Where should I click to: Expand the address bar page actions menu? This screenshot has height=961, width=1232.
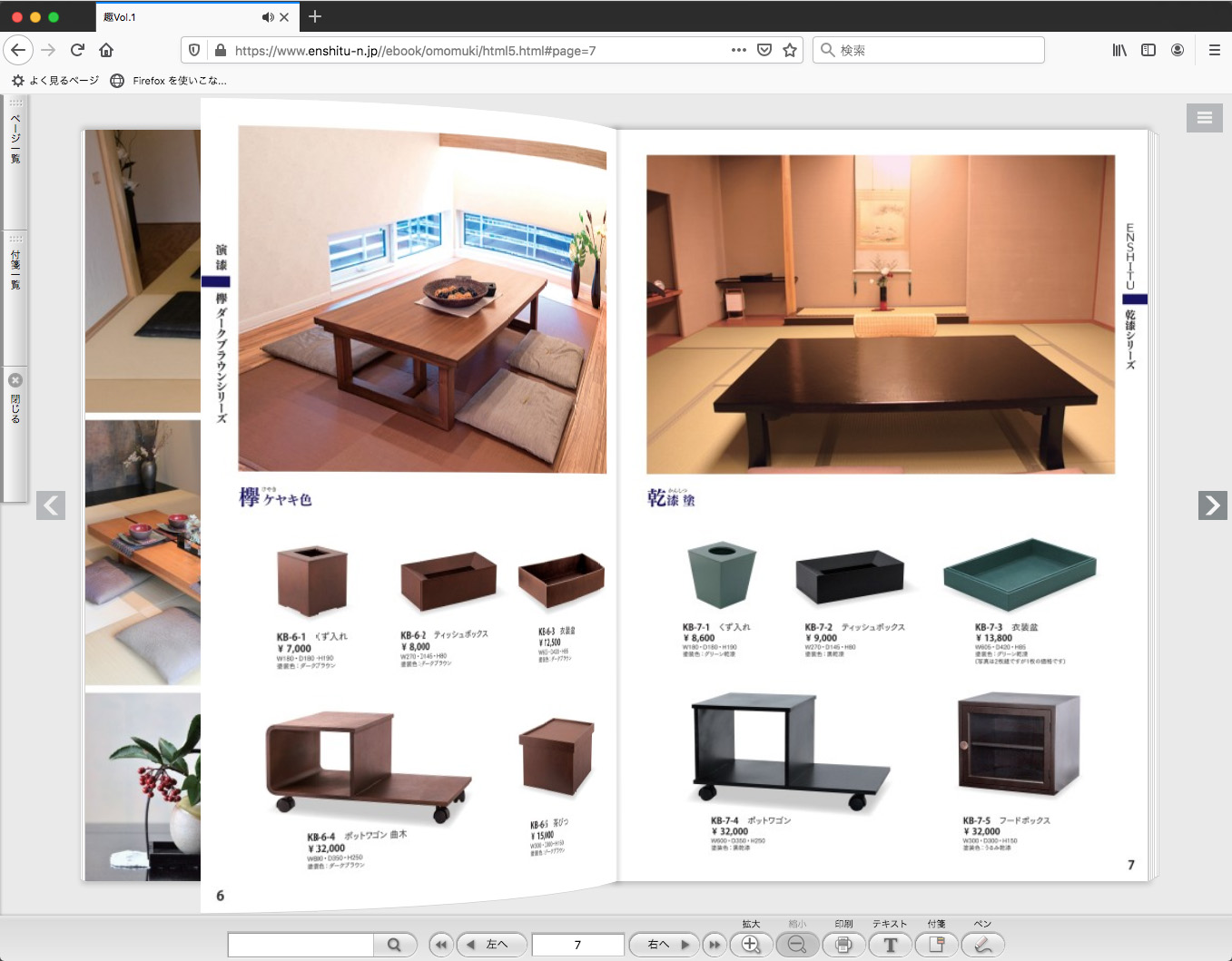click(739, 50)
